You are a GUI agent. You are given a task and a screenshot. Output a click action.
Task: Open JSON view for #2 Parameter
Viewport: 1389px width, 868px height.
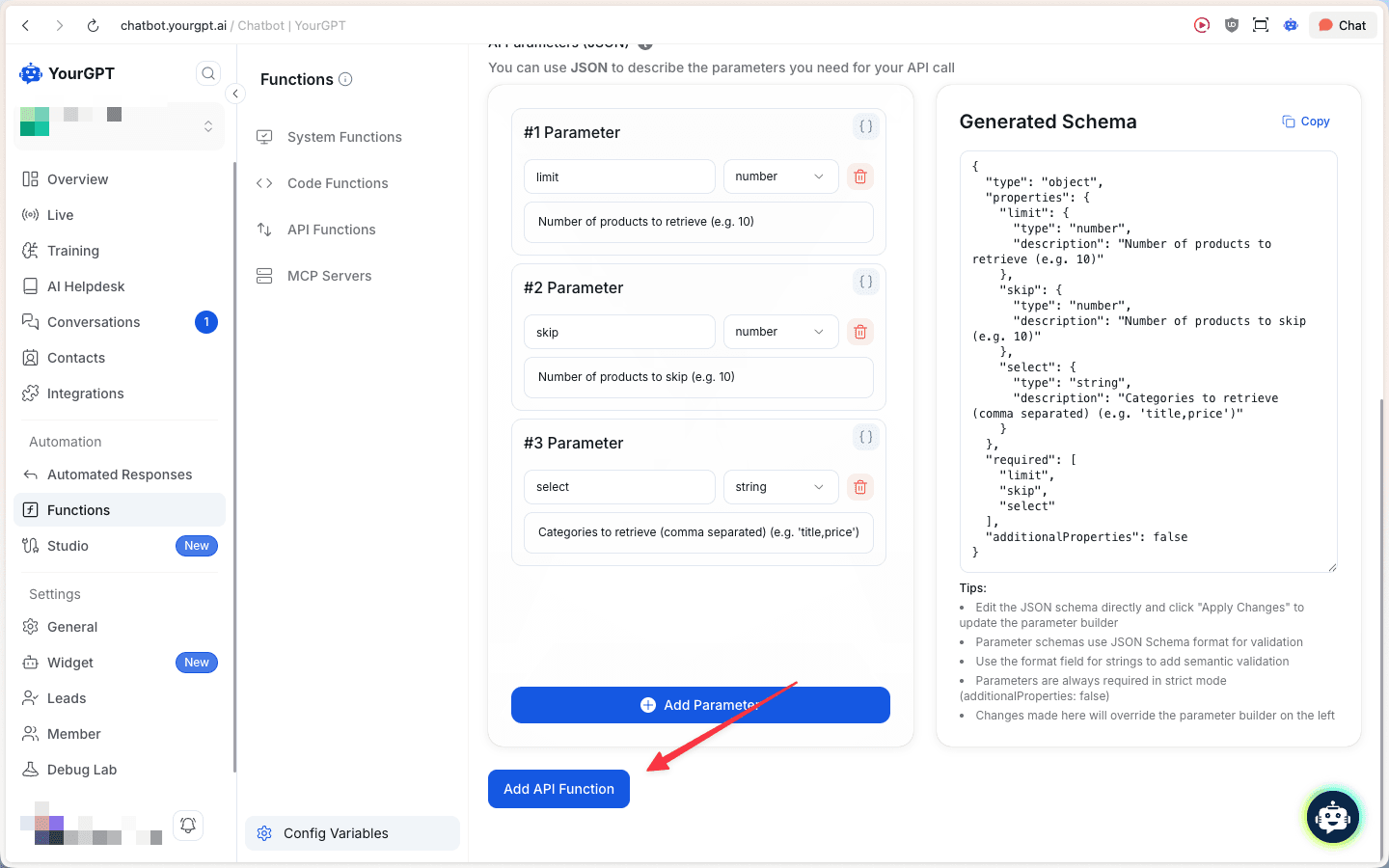[865, 282]
